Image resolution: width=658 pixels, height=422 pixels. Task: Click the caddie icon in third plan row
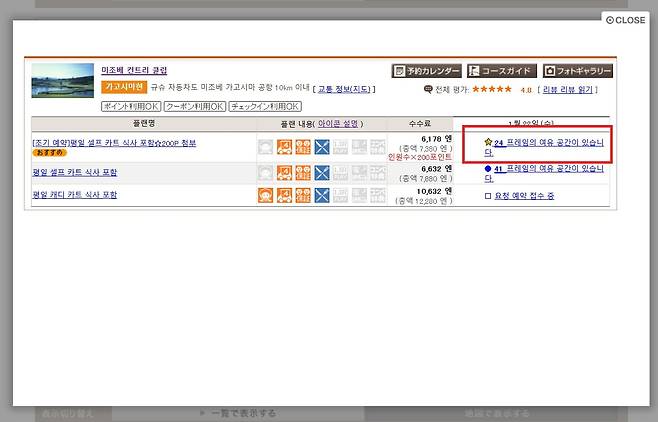tap(265, 195)
